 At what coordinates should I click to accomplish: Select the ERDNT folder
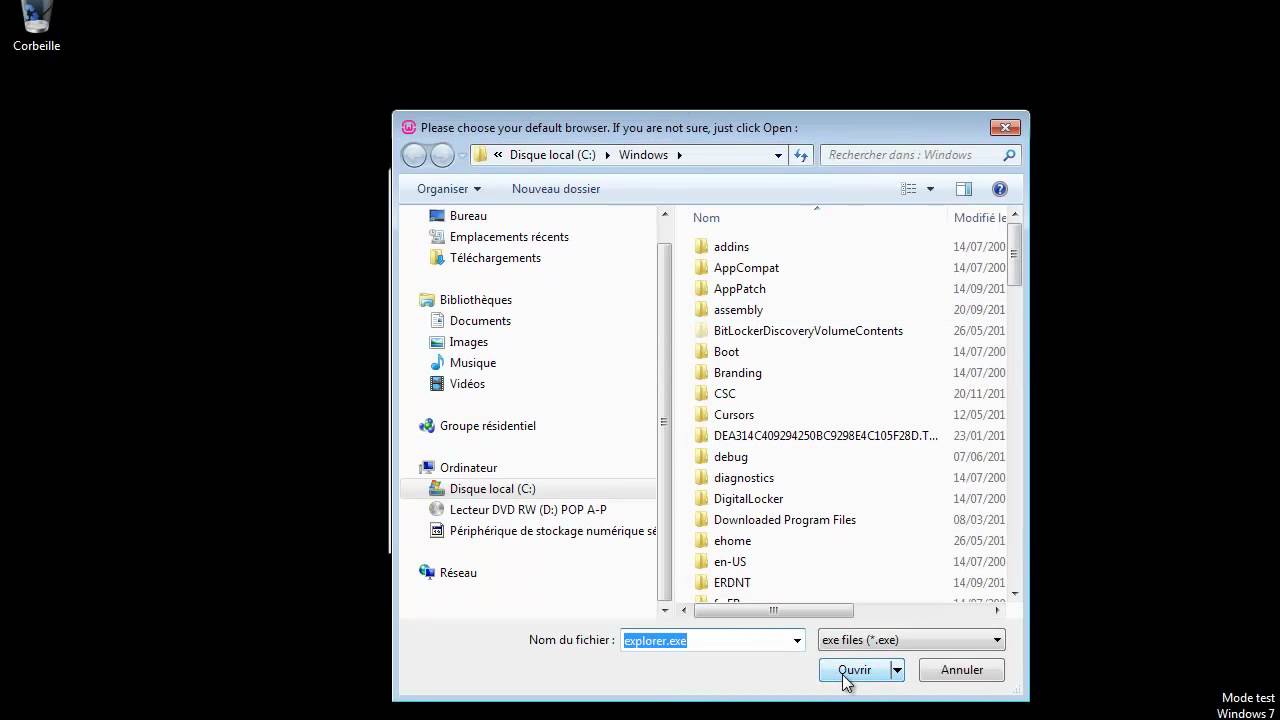click(732, 583)
